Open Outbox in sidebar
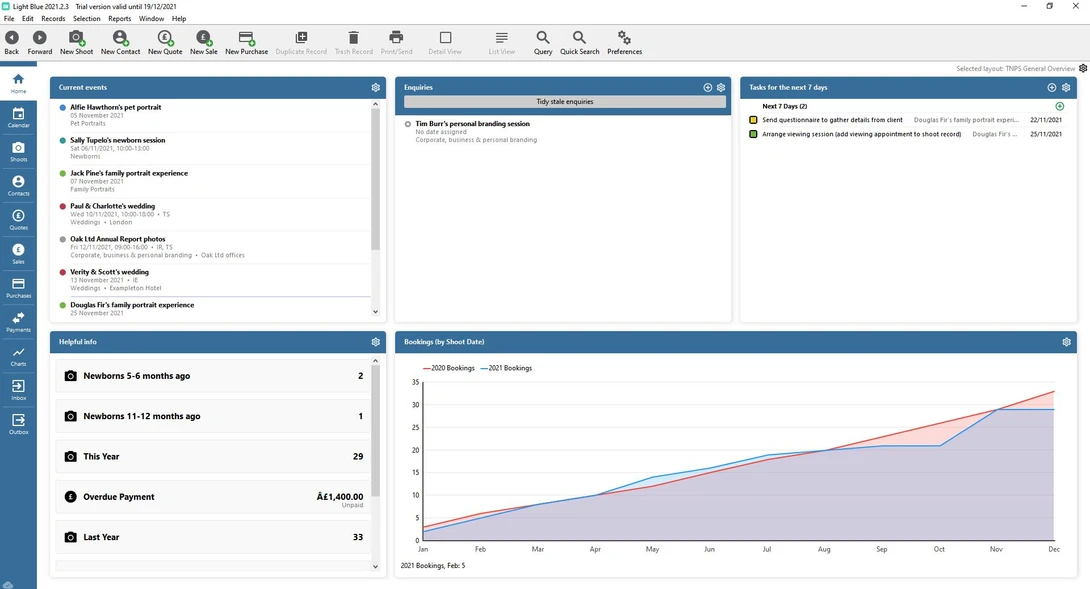 pos(18,423)
